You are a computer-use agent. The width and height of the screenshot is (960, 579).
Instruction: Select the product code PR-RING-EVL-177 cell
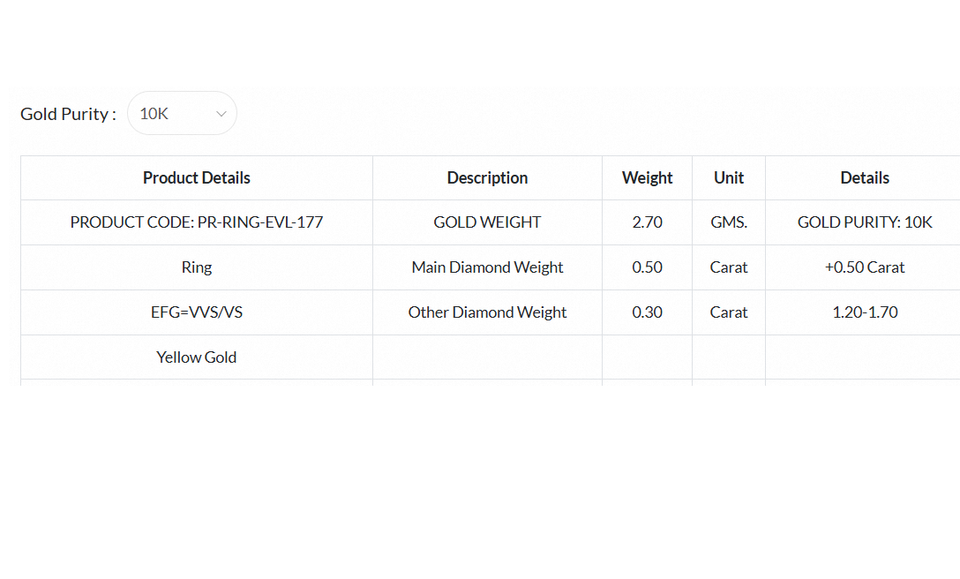(x=196, y=222)
